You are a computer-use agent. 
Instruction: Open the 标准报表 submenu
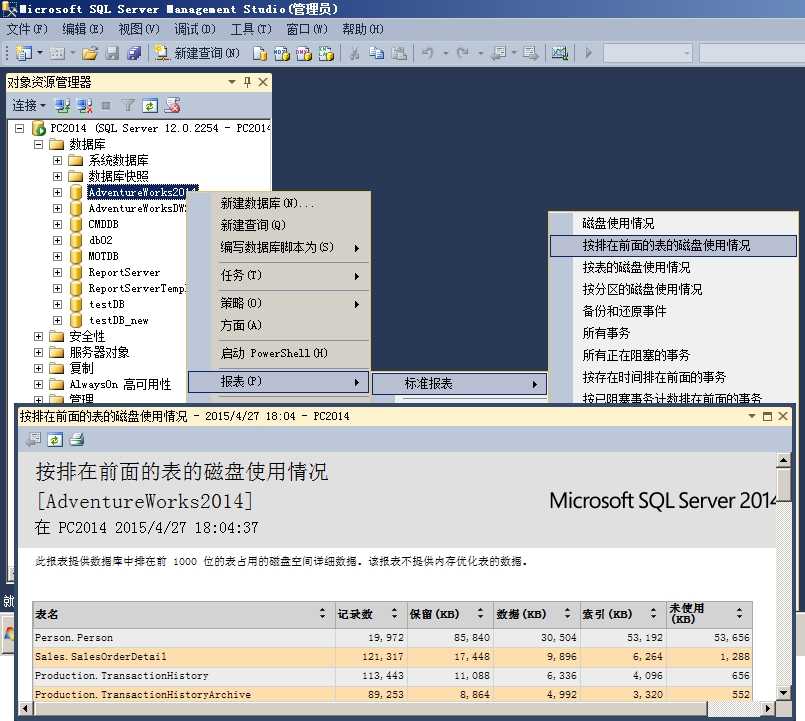click(459, 384)
